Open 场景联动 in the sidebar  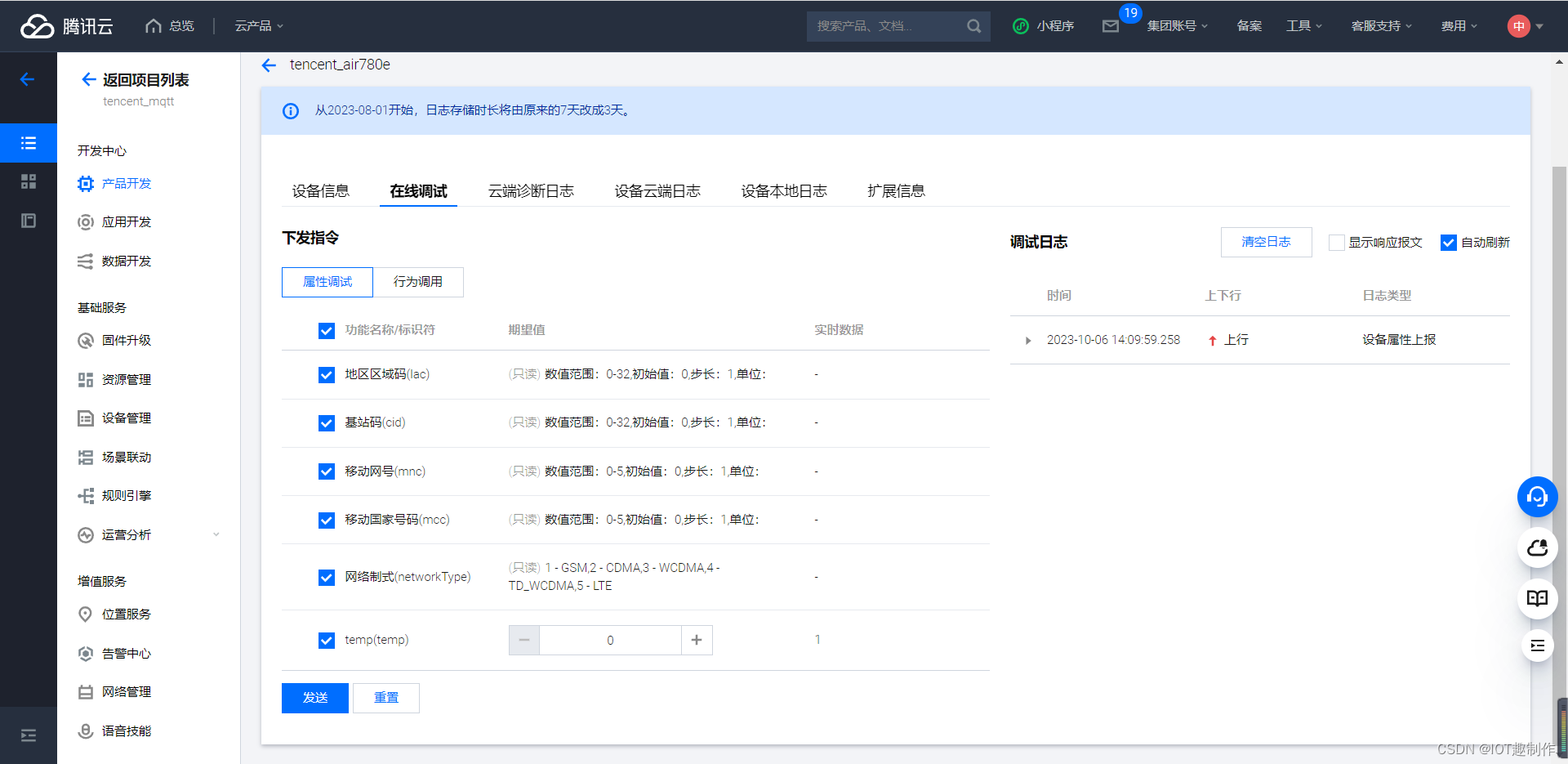114,458
